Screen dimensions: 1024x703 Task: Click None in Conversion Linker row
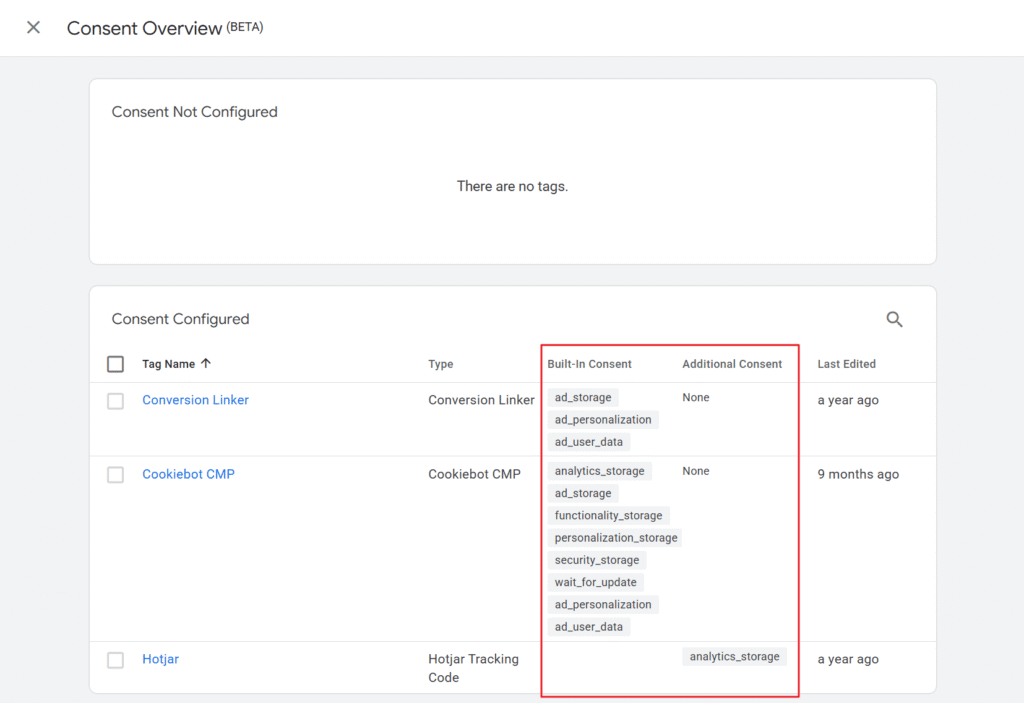click(x=696, y=397)
